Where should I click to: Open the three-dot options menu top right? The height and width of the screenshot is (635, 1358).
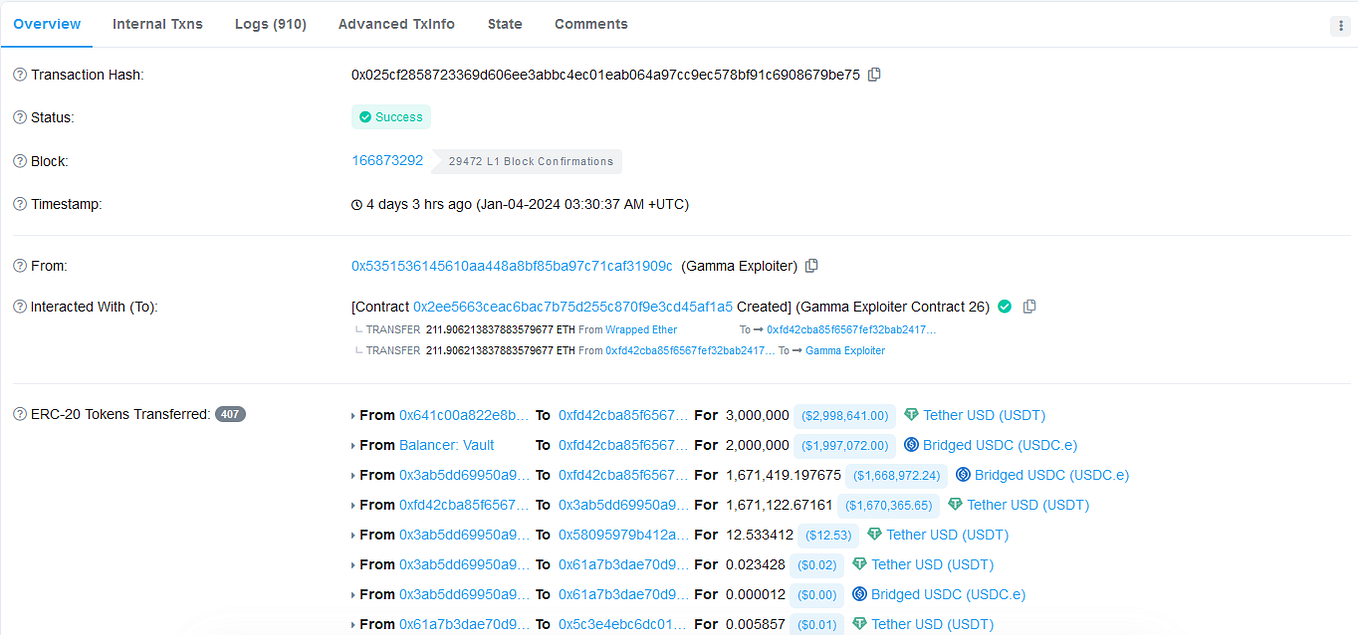click(x=1340, y=25)
